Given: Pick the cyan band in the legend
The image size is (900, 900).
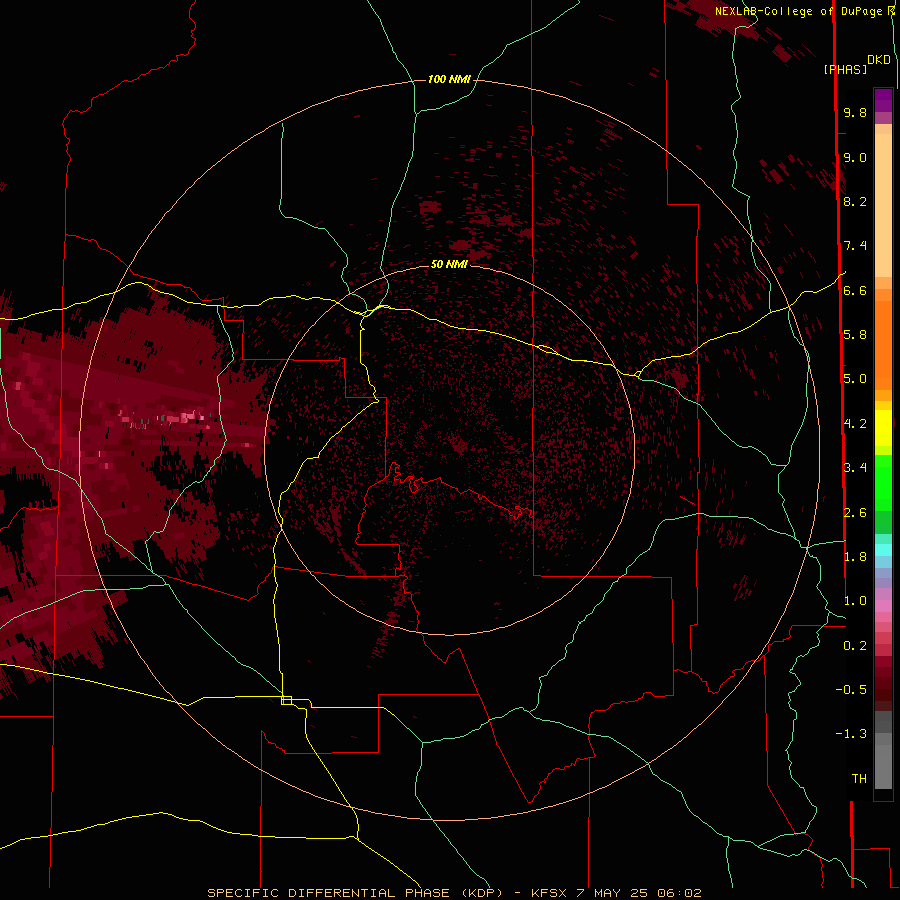Looking at the screenshot, I should coord(883,549).
